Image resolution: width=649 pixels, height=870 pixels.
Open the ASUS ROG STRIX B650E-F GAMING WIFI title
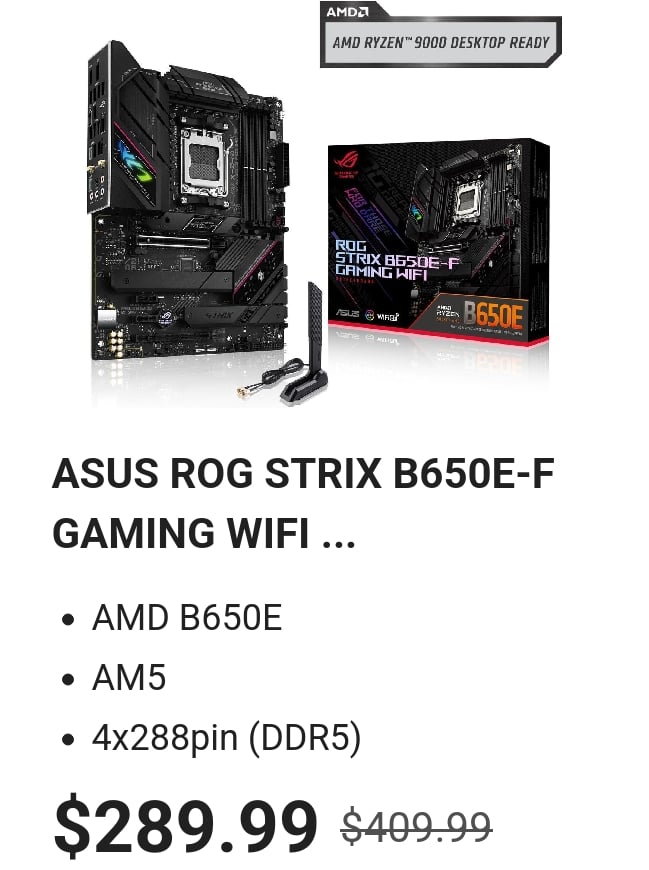(303, 503)
